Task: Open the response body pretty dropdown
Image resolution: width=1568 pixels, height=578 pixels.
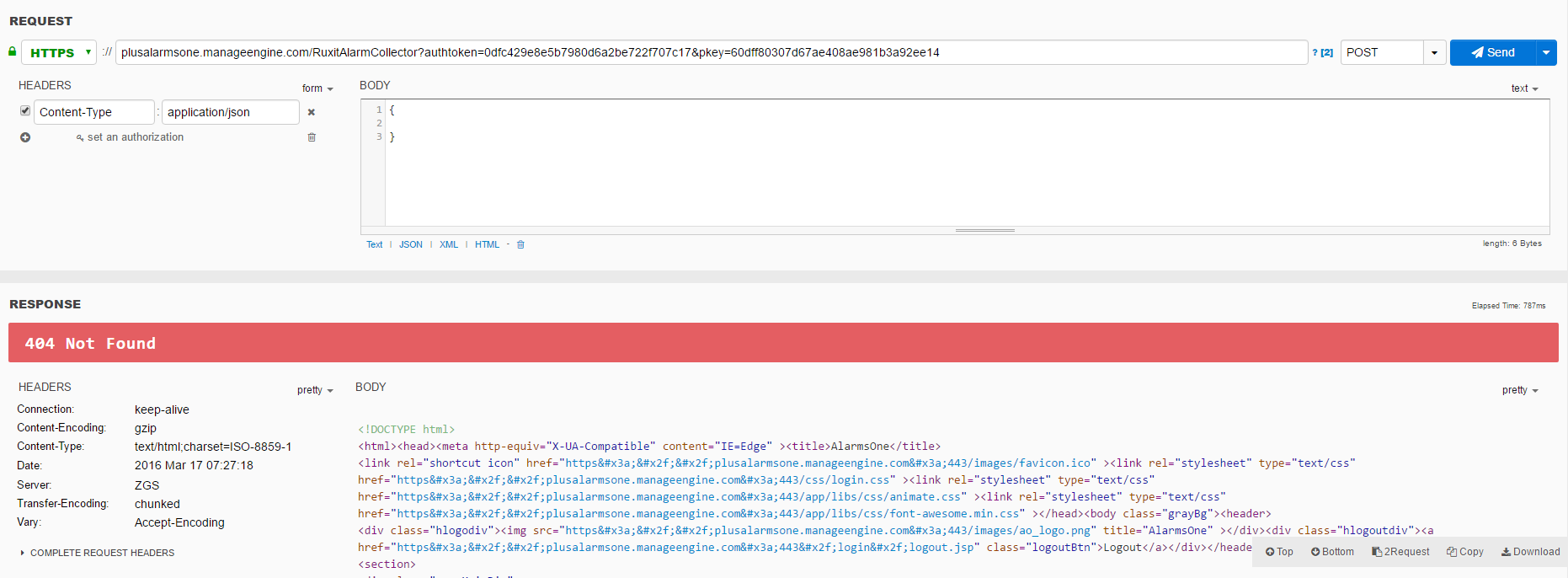Action: [x=1520, y=390]
